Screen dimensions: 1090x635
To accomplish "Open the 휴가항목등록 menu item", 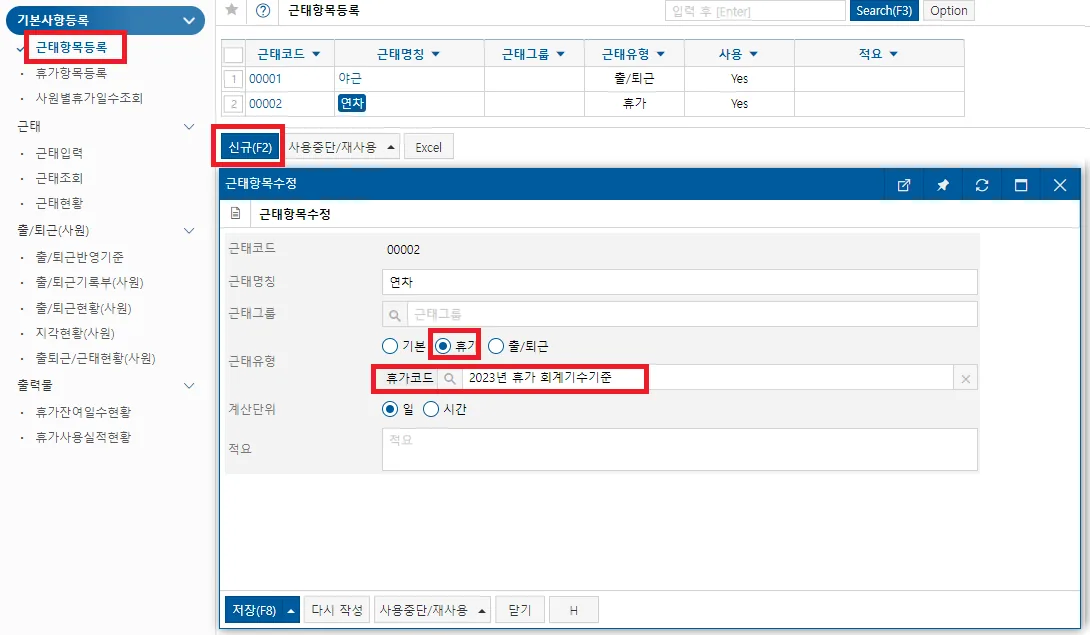I will tap(71, 73).
